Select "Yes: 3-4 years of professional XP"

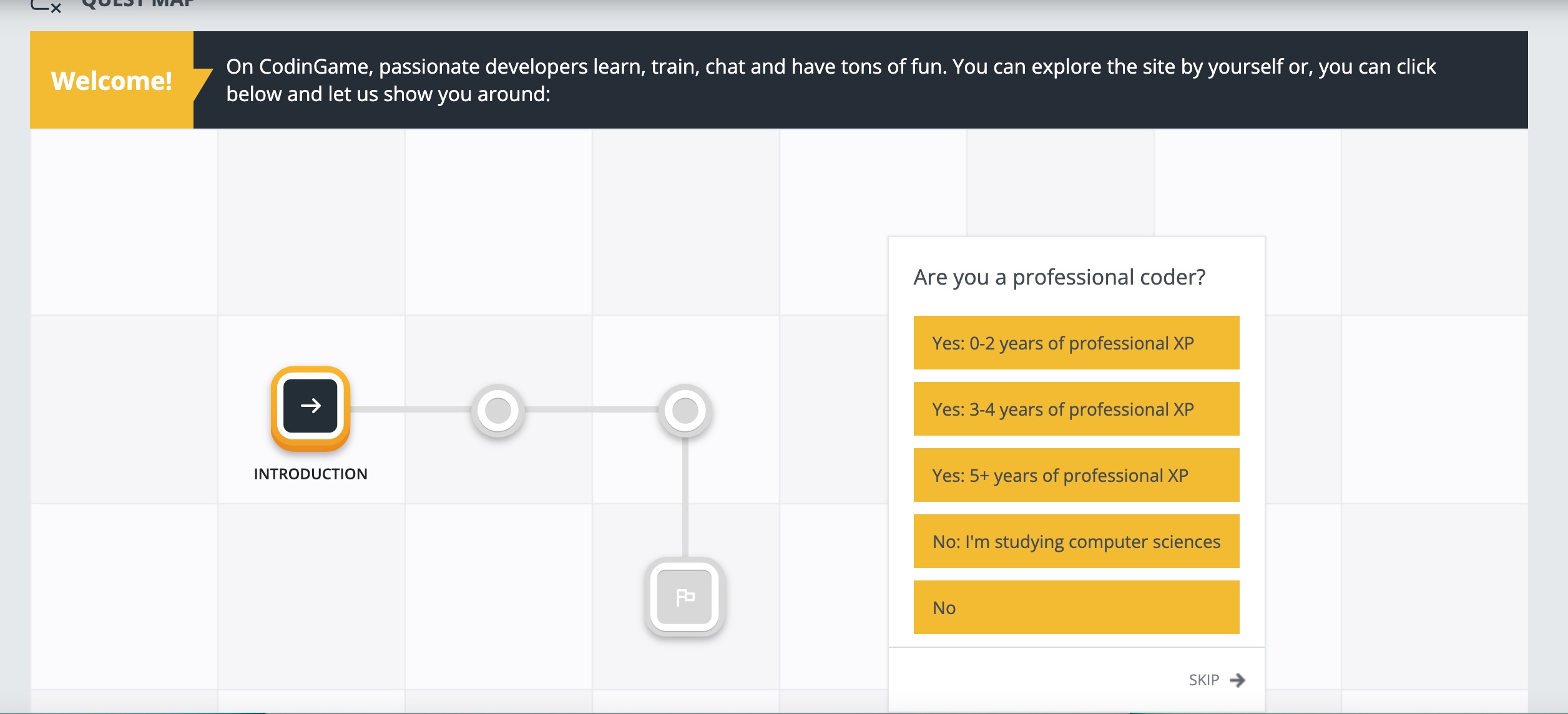[x=1076, y=409]
